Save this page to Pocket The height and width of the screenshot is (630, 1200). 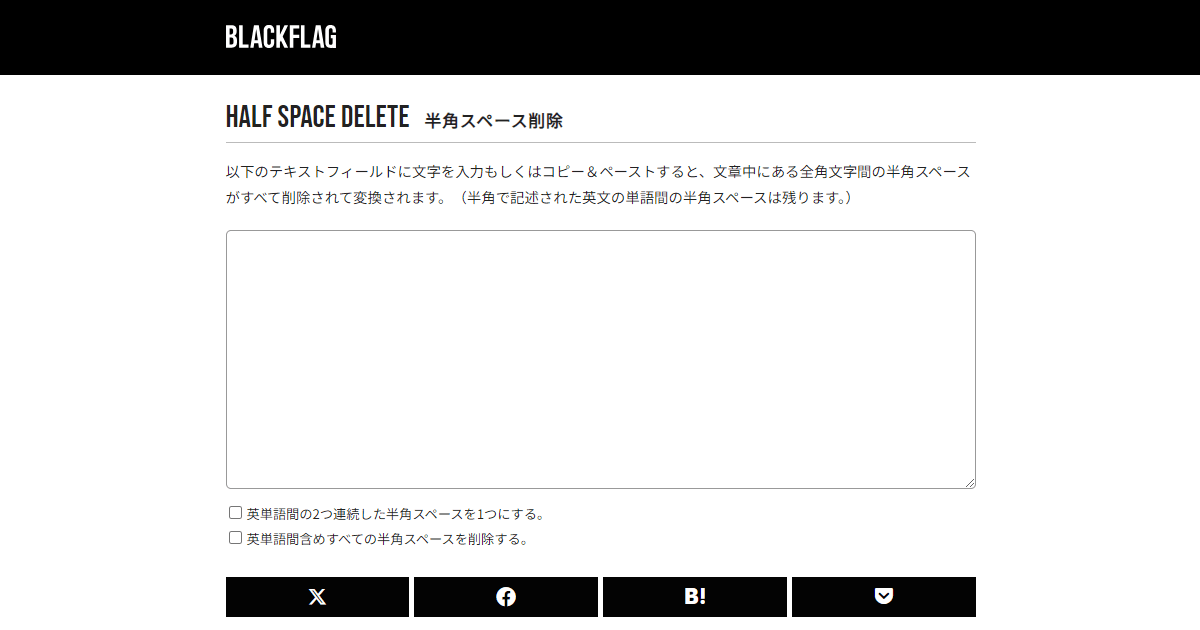pyautogui.click(x=883, y=597)
